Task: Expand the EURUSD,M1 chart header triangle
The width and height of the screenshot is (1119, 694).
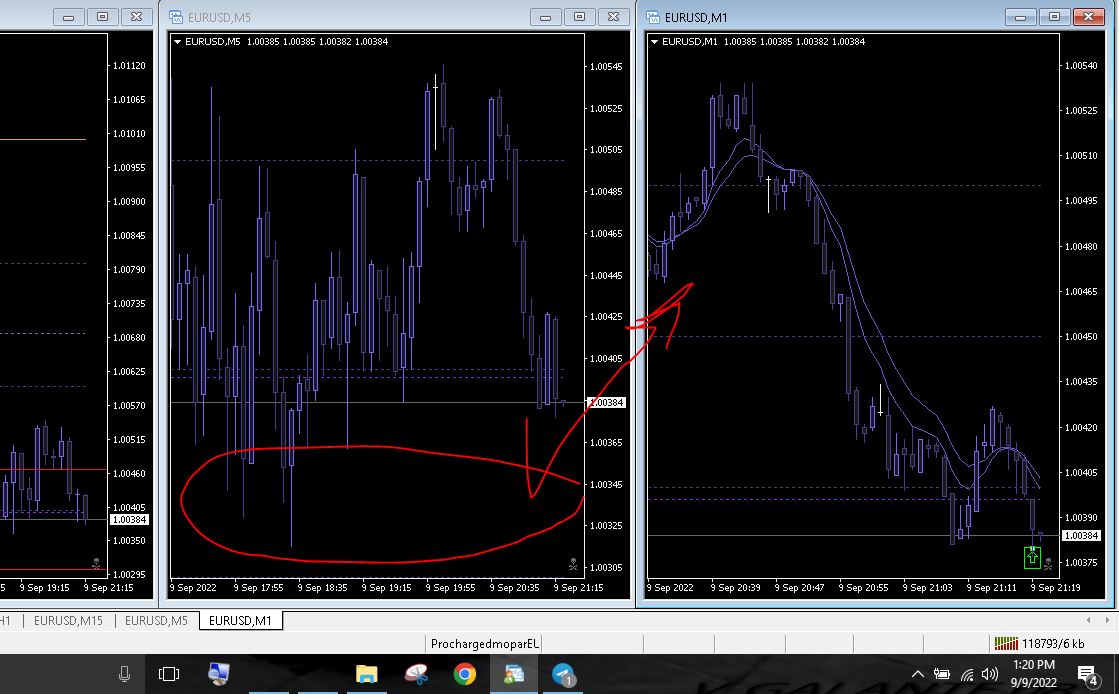Action: [654, 41]
